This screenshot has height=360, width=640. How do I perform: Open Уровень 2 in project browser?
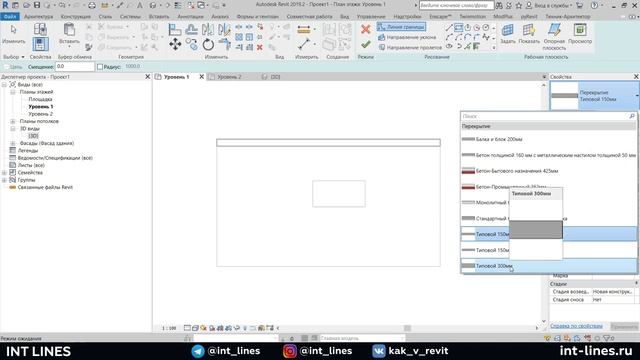tap(40, 114)
